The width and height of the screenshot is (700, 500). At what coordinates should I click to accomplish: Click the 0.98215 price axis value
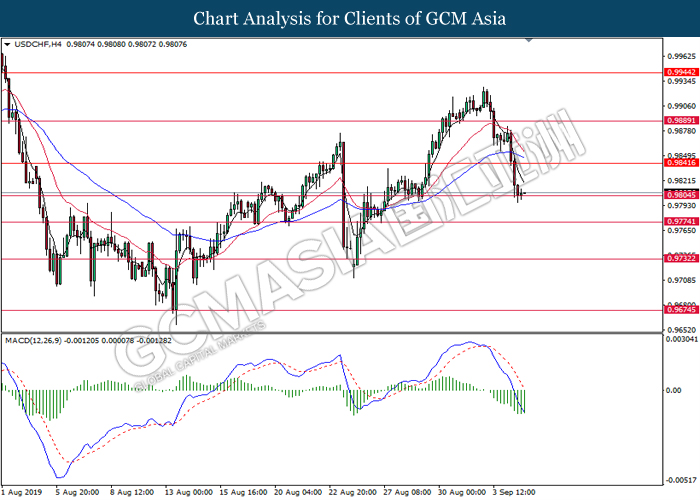682,181
